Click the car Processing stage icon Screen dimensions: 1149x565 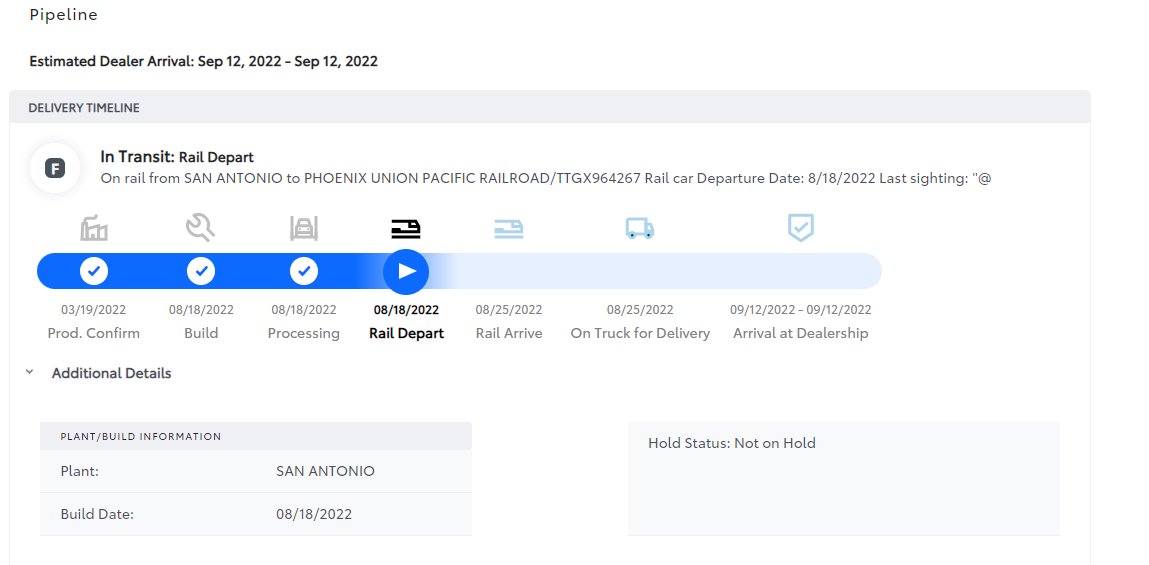click(x=303, y=228)
